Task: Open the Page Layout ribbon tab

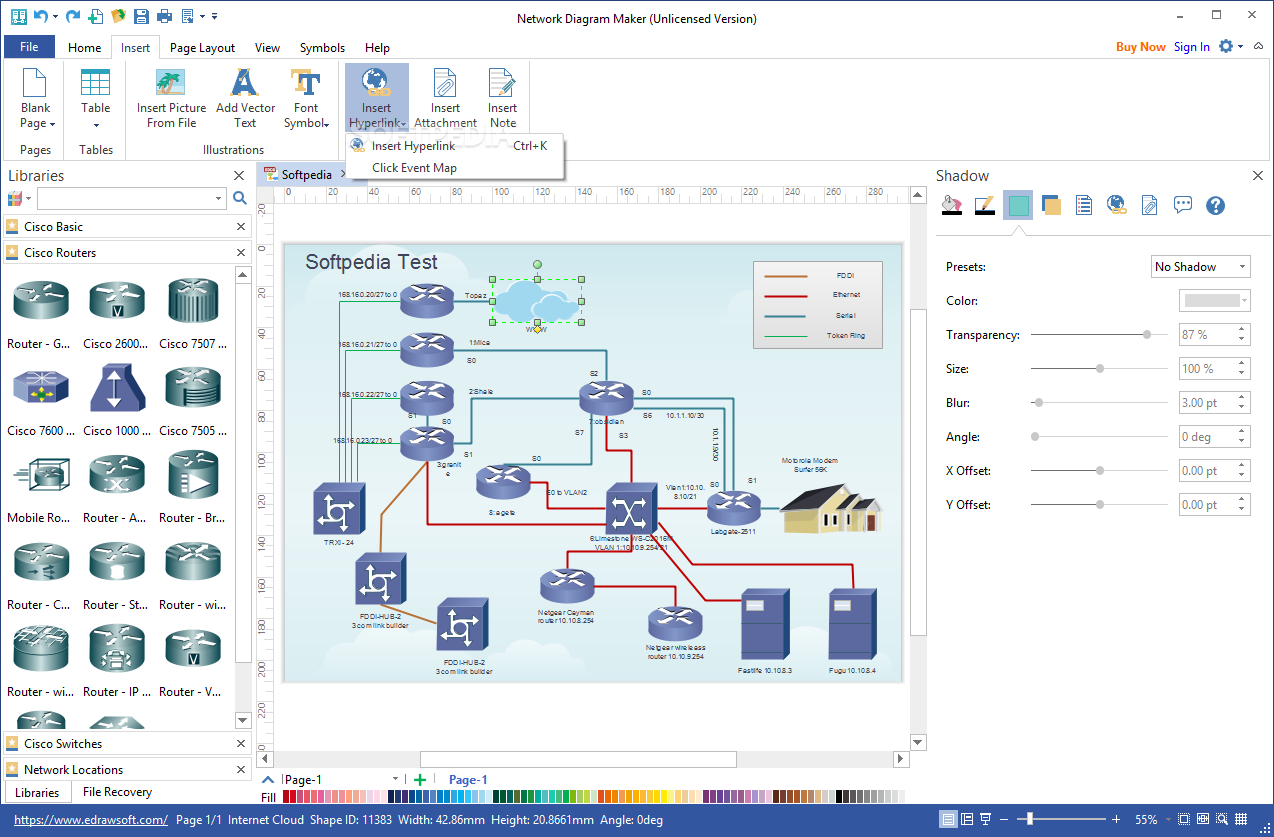Action: (202, 47)
